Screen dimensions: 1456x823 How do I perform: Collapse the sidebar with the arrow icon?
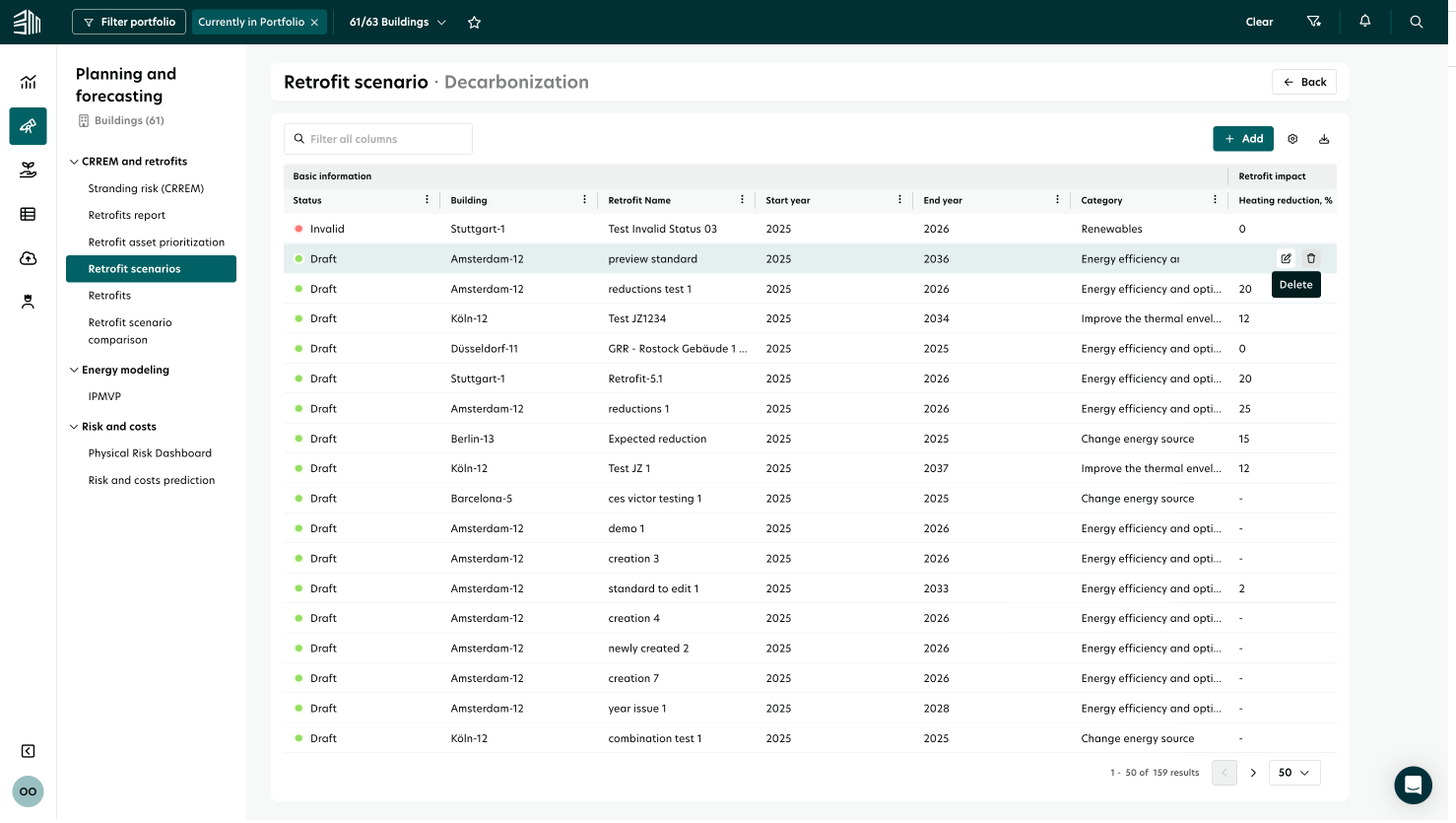tap(28, 751)
